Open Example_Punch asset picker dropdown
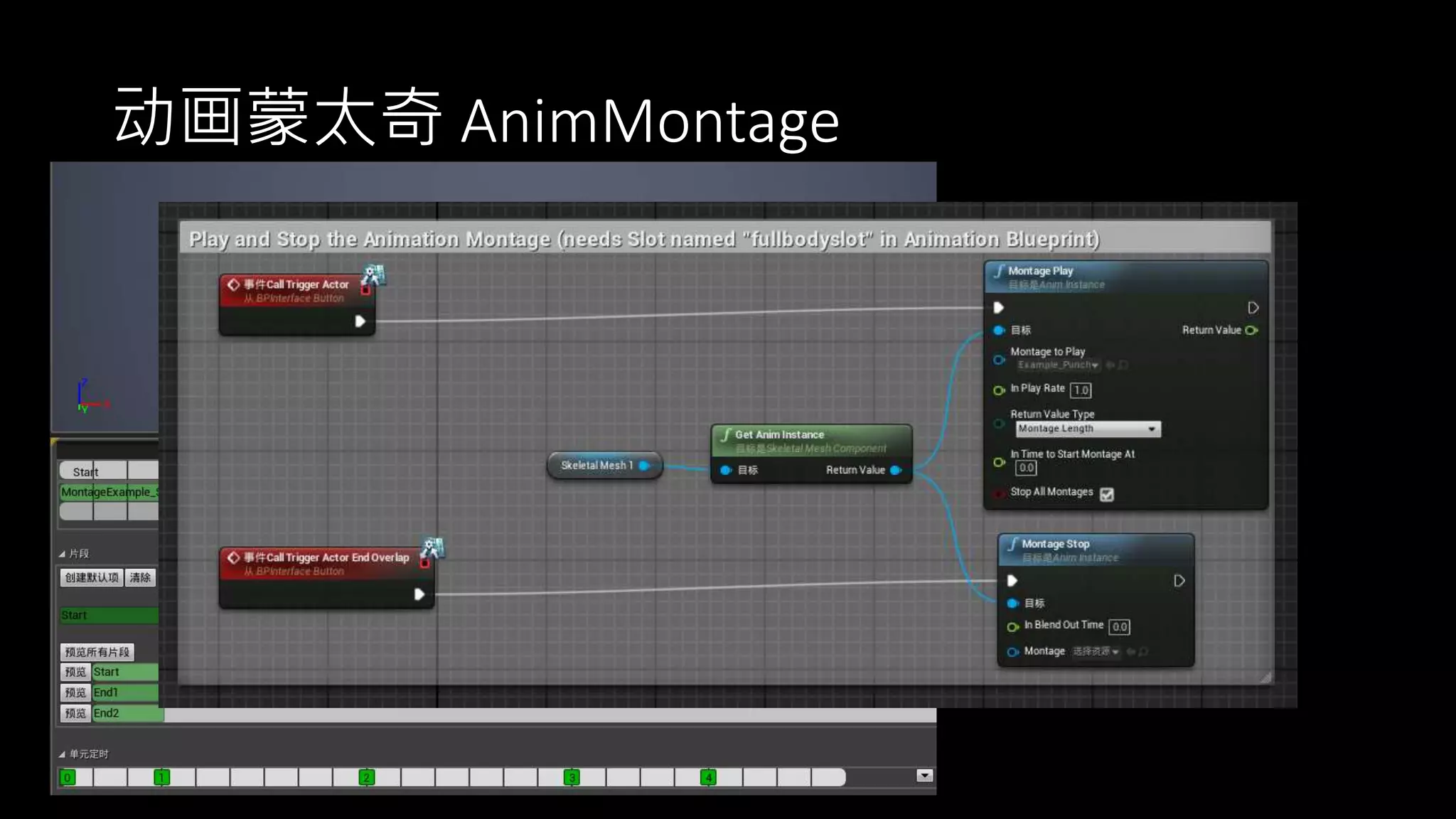Viewport: 1456px width, 819px height. [x=1058, y=365]
